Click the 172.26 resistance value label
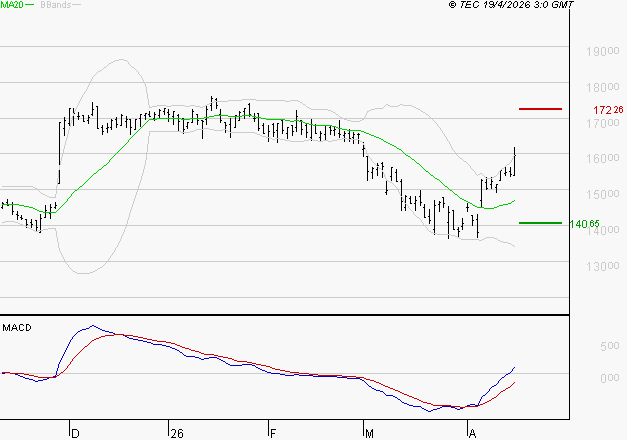 click(608, 109)
